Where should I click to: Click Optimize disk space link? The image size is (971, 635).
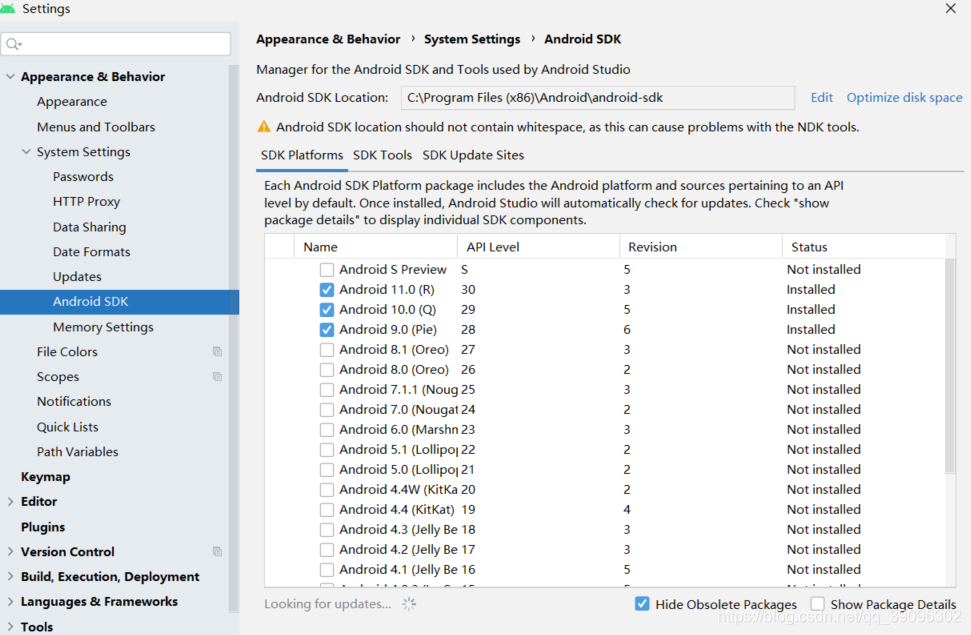click(x=904, y=97)
